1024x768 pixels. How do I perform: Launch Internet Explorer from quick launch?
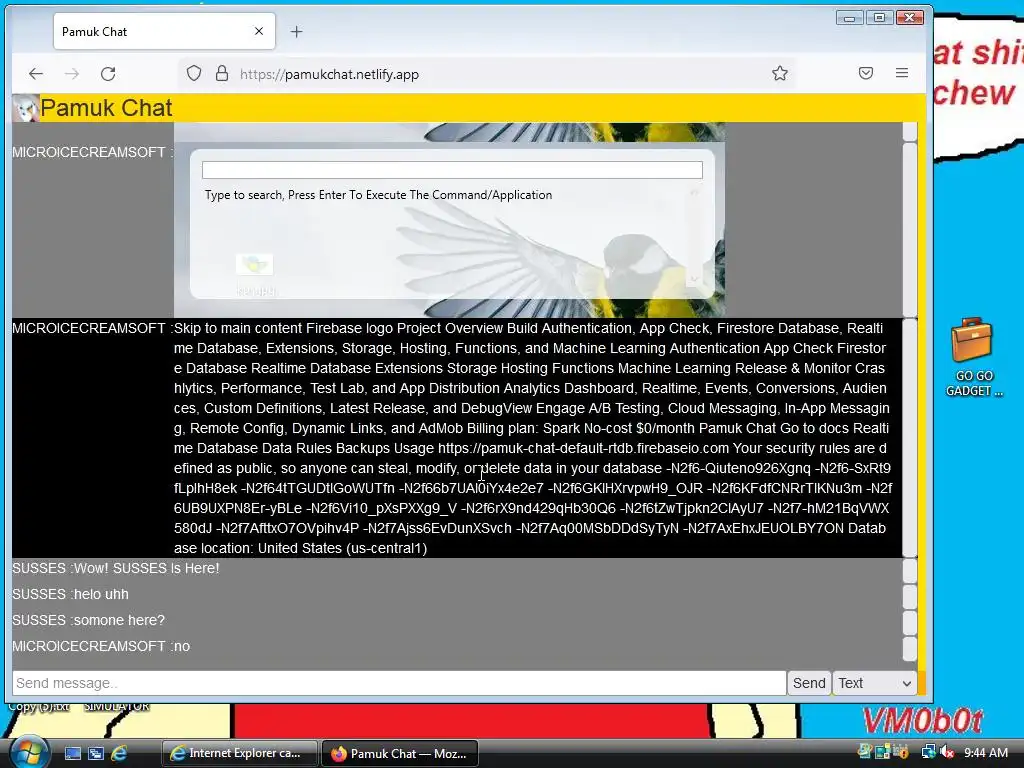[x=120, y=753]
